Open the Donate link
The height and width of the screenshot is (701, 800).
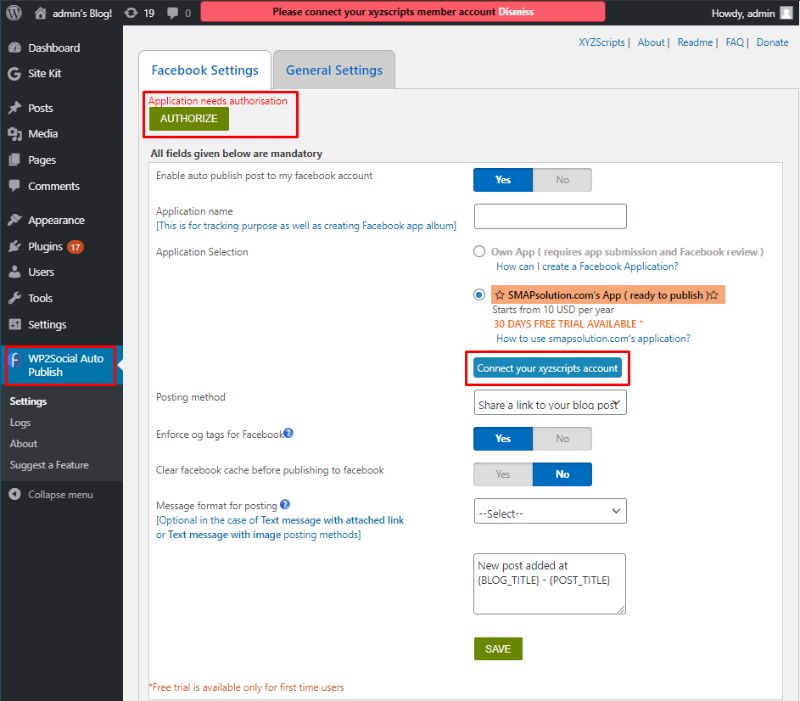coord(772,42)
